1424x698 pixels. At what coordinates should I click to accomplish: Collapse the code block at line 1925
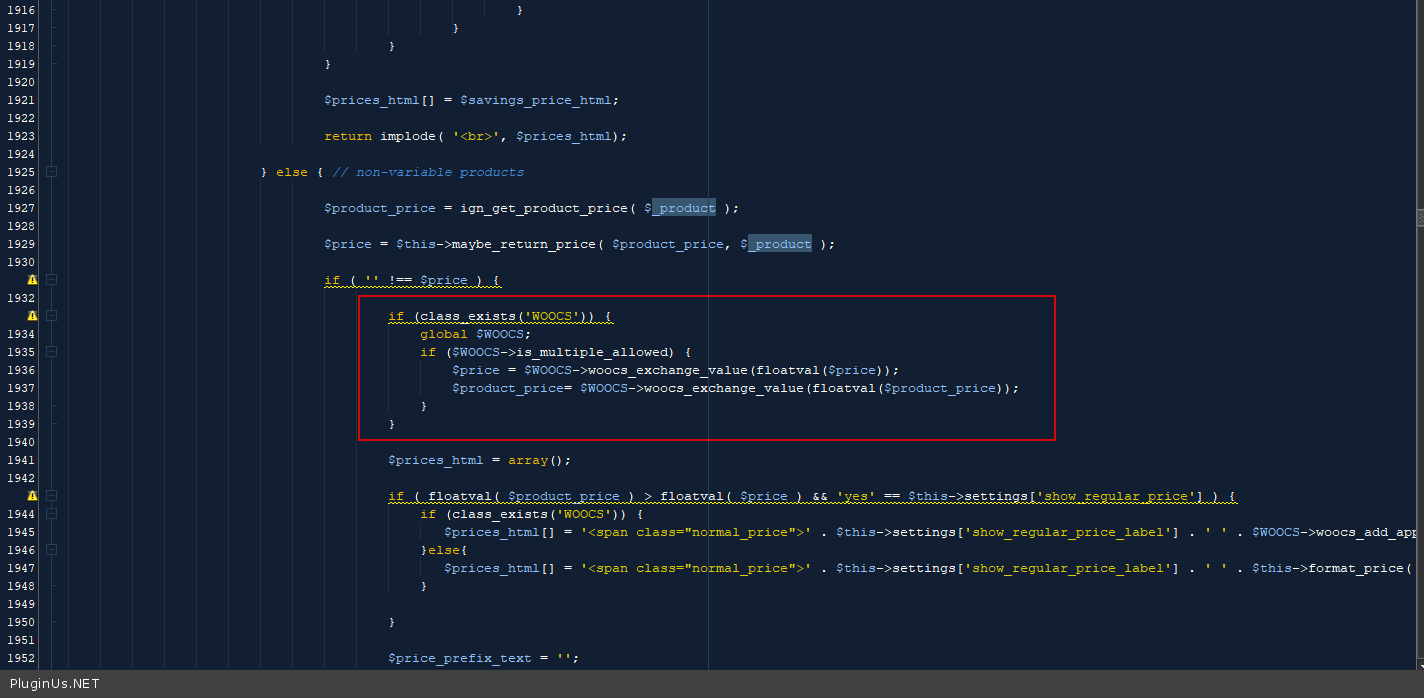click(x=52, y=172)
